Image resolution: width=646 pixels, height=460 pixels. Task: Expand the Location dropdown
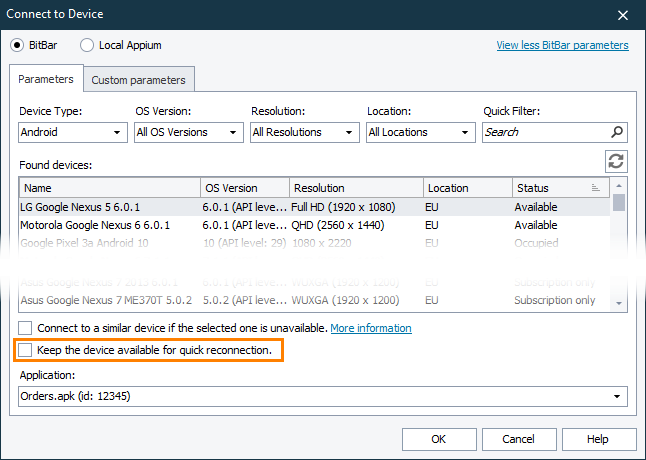(420, 132)
